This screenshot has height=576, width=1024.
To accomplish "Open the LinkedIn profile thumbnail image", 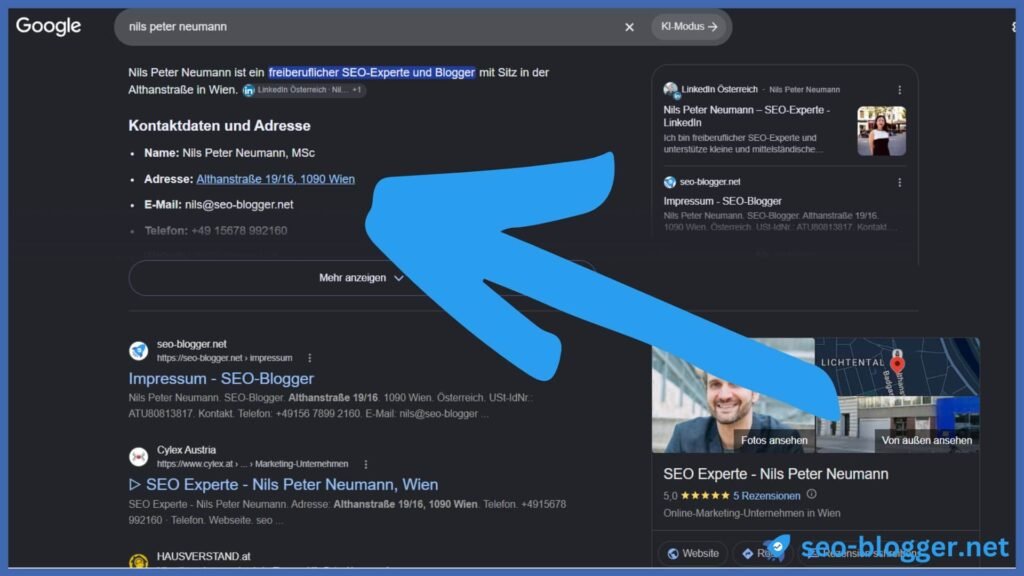I will point(881,131).
